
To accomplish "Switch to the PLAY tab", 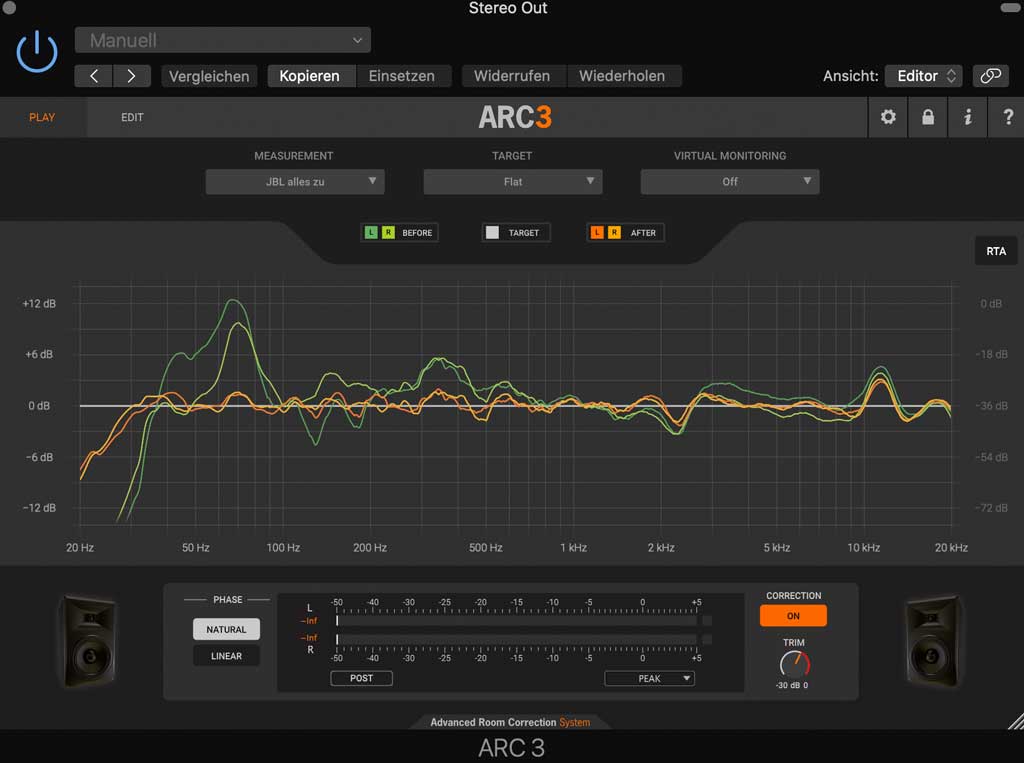I will click(x=42, y=118).
